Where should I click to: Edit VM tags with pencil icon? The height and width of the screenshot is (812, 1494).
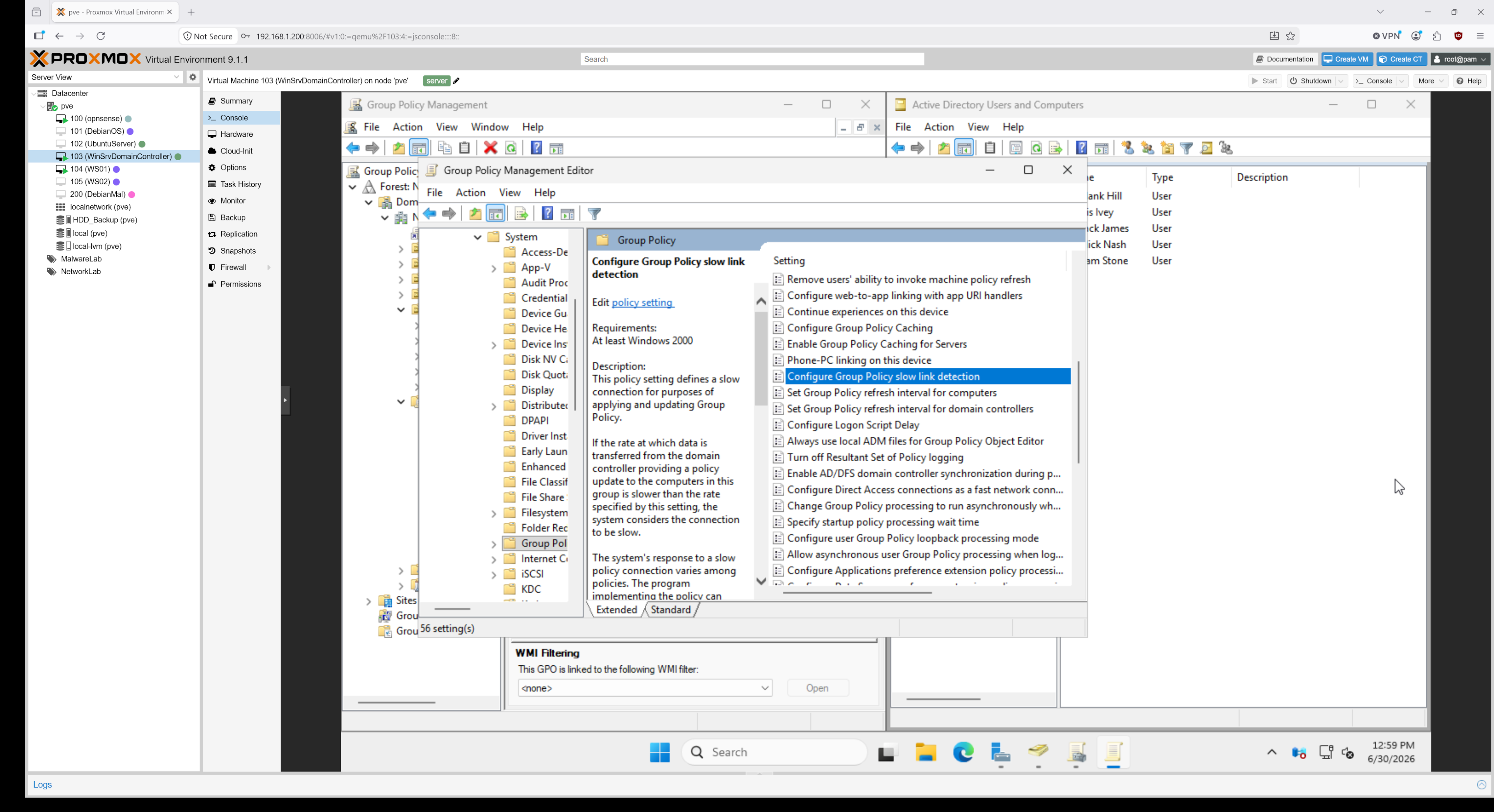456,80
